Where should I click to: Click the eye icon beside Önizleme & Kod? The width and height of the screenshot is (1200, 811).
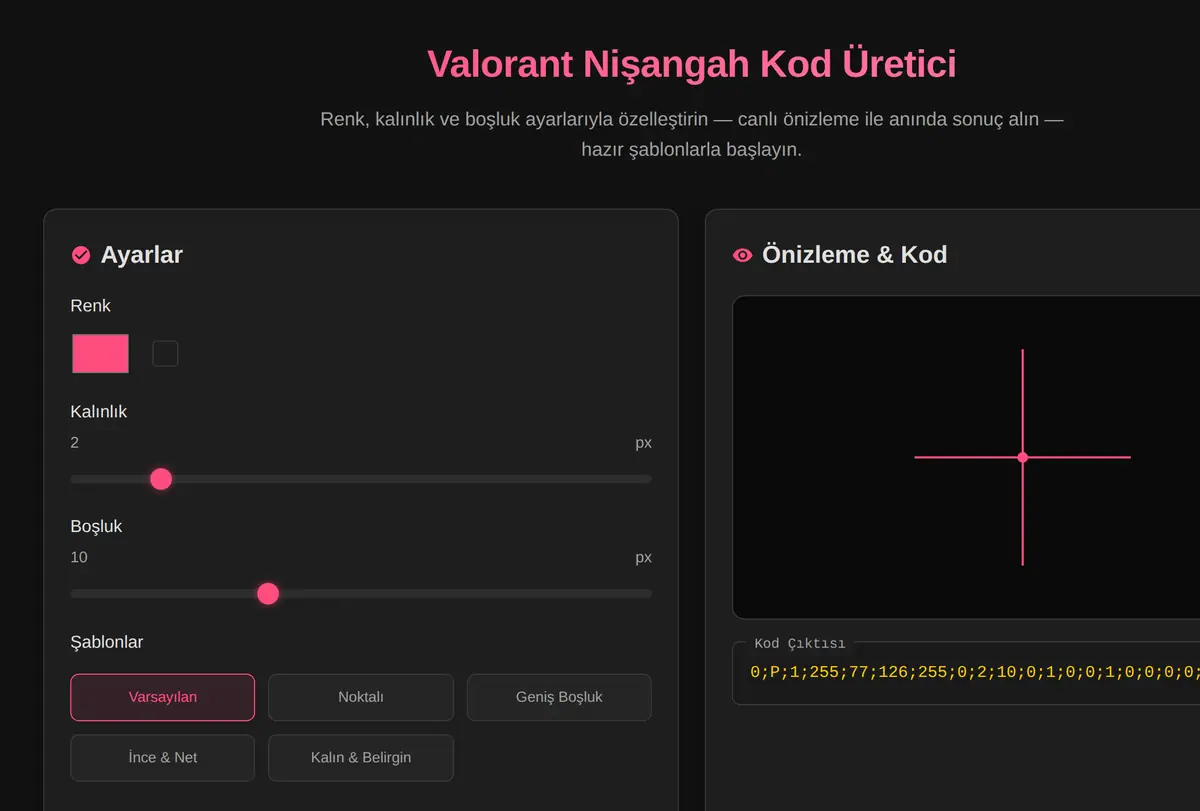click(x=742, y=255)
